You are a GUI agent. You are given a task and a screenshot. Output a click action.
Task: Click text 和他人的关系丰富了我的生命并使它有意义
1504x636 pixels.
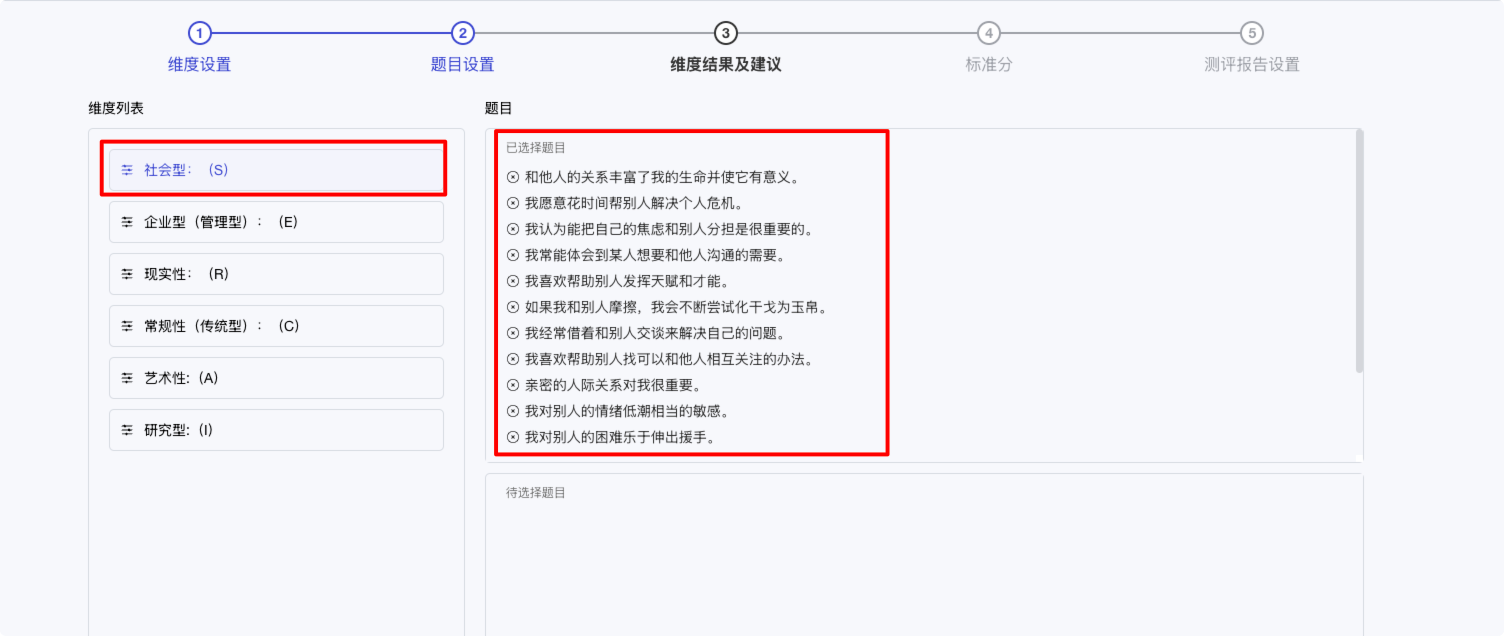pyautogui.click(x=662, y=177)
